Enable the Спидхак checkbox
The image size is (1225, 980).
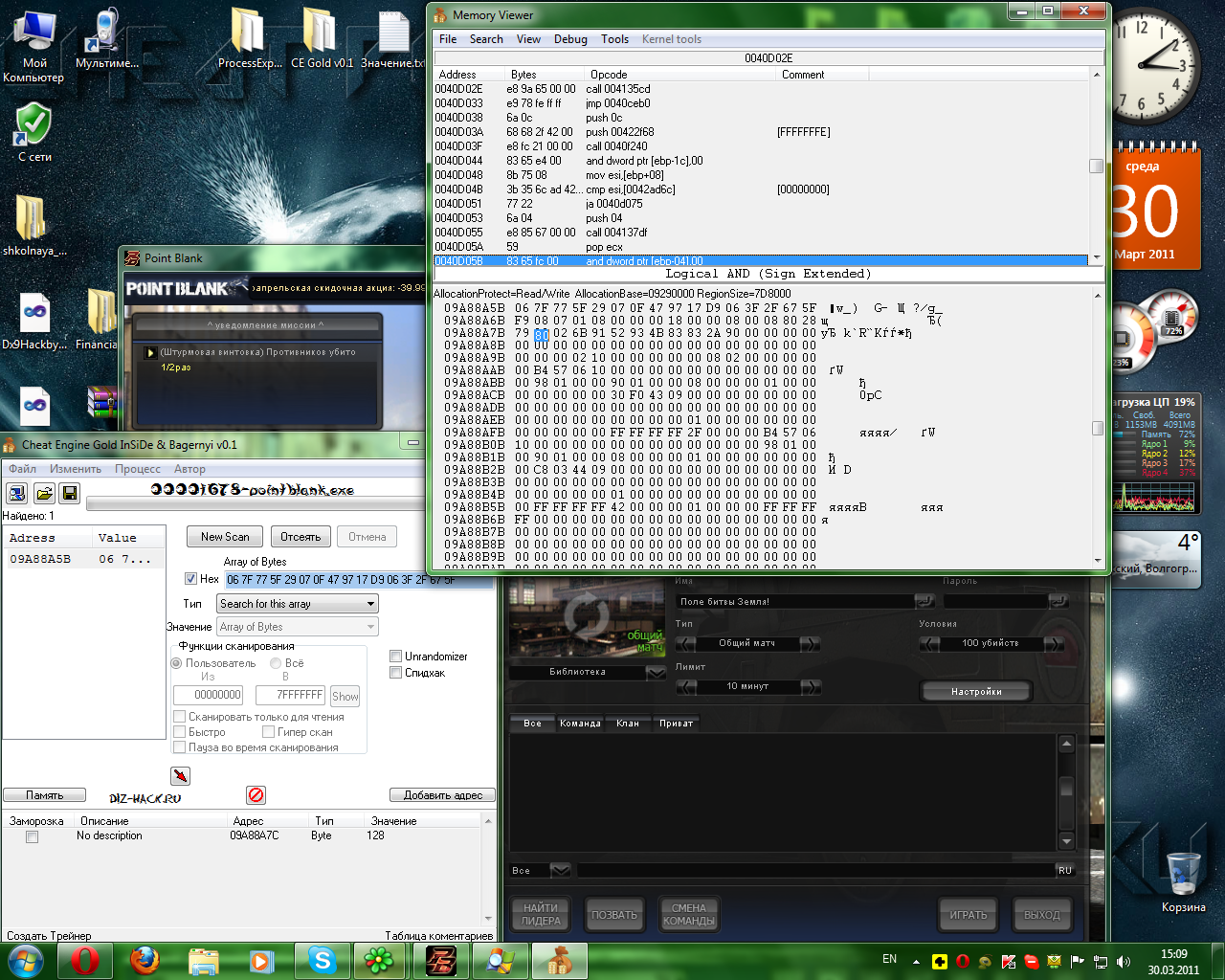(x=395, y=672)
